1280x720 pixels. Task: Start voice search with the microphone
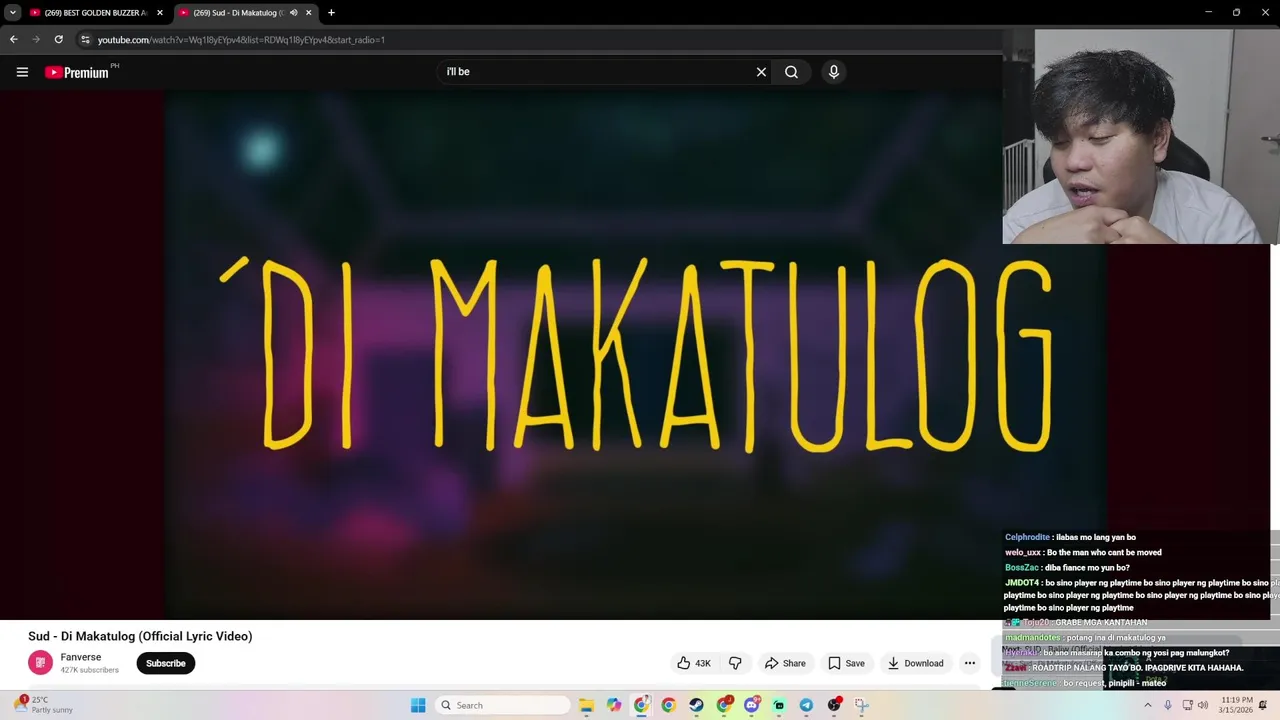click(x=833, y=72)
